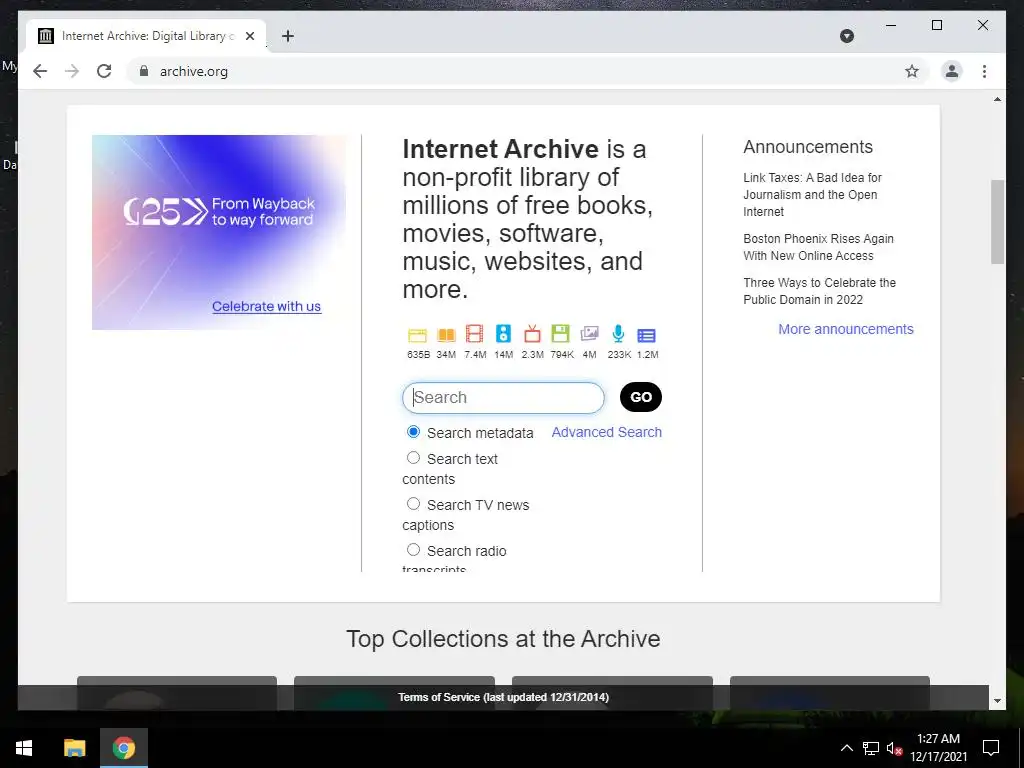Open the Chrome profile avatar menu
The image size is (1024, 768).
pos(952,71)
